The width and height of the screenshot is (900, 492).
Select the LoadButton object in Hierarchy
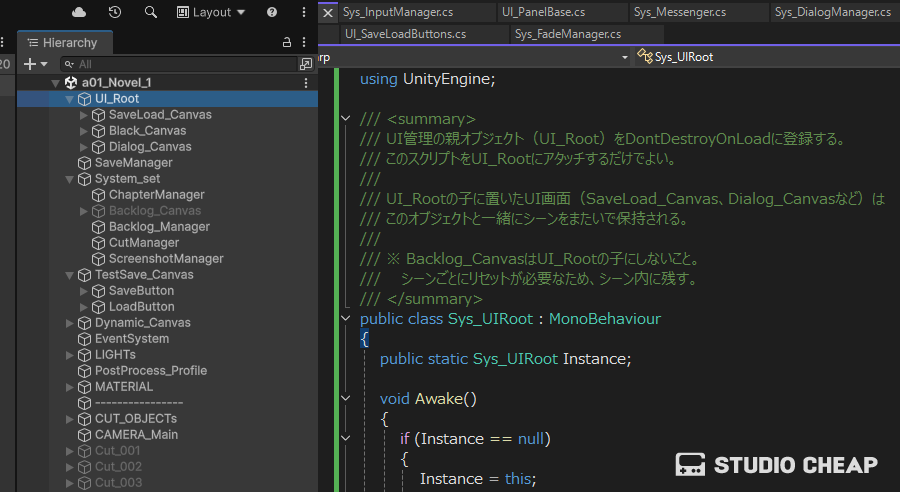(x=141, y=307)
